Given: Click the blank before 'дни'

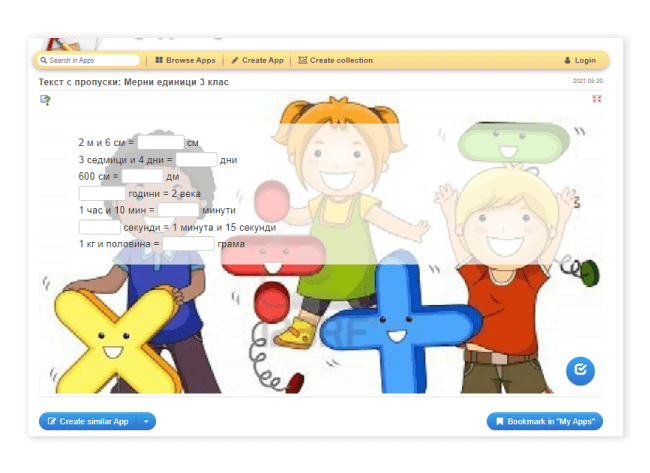Looking at the screenshot, I should pyautogui.click(x=196, y=160).
